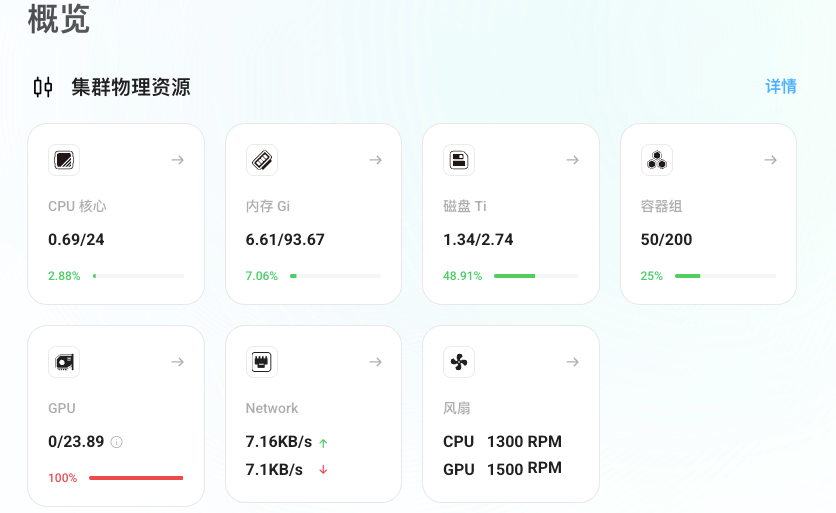
Task: Click the 7.1KB/s download rate
Action: coord(274,469)
